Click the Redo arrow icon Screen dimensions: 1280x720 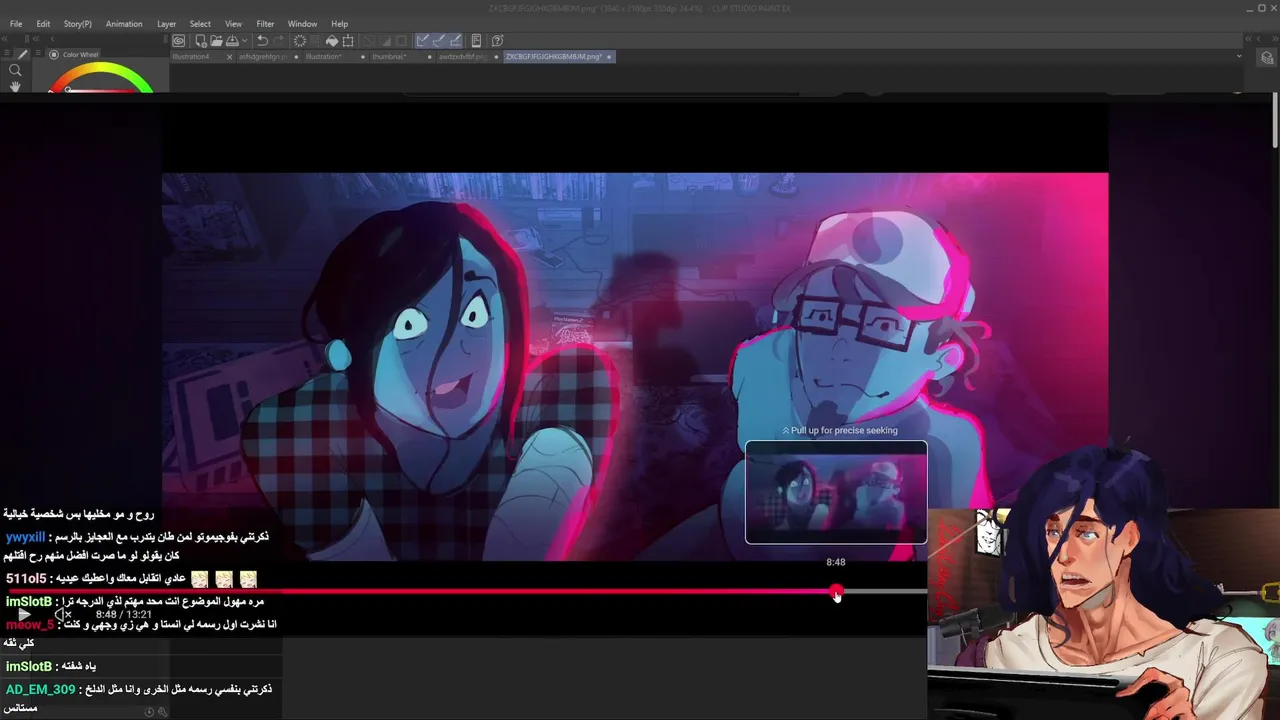(x=278, y=41)
